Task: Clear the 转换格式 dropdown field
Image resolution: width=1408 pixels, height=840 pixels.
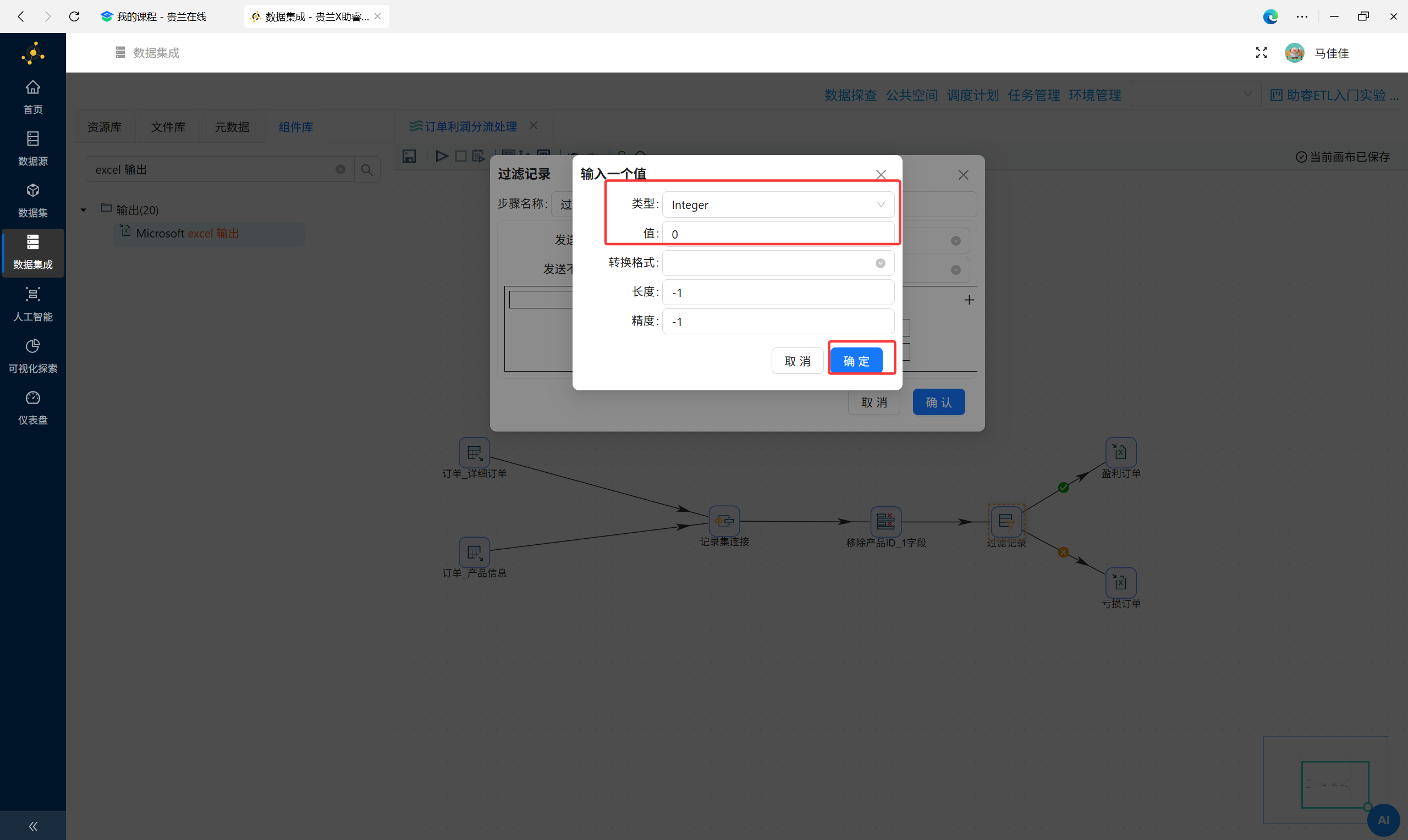Action: tap(881, 263)
